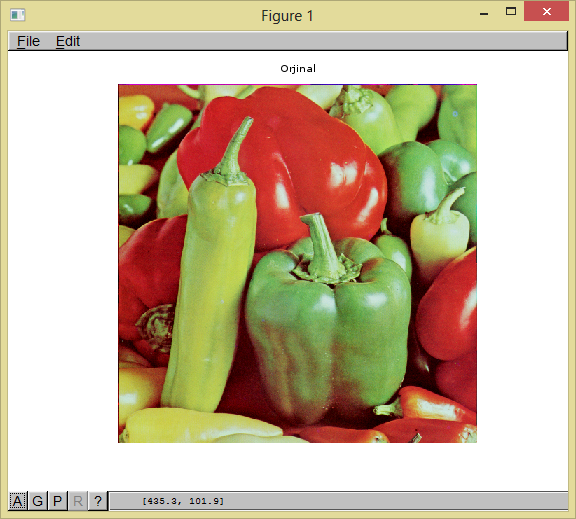Click the Orjinal plot title text
This screenshot has height=519, width=576.
(x=298, y=69)
